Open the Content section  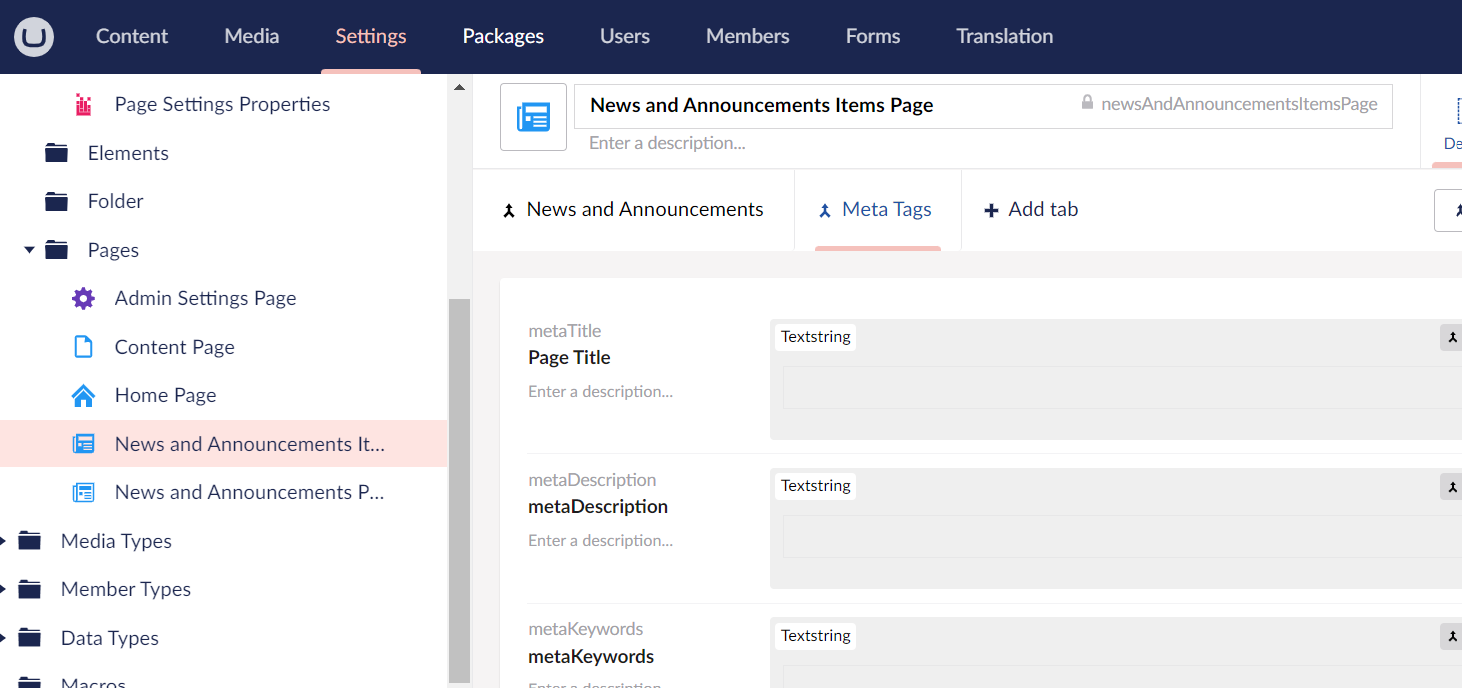132,36
